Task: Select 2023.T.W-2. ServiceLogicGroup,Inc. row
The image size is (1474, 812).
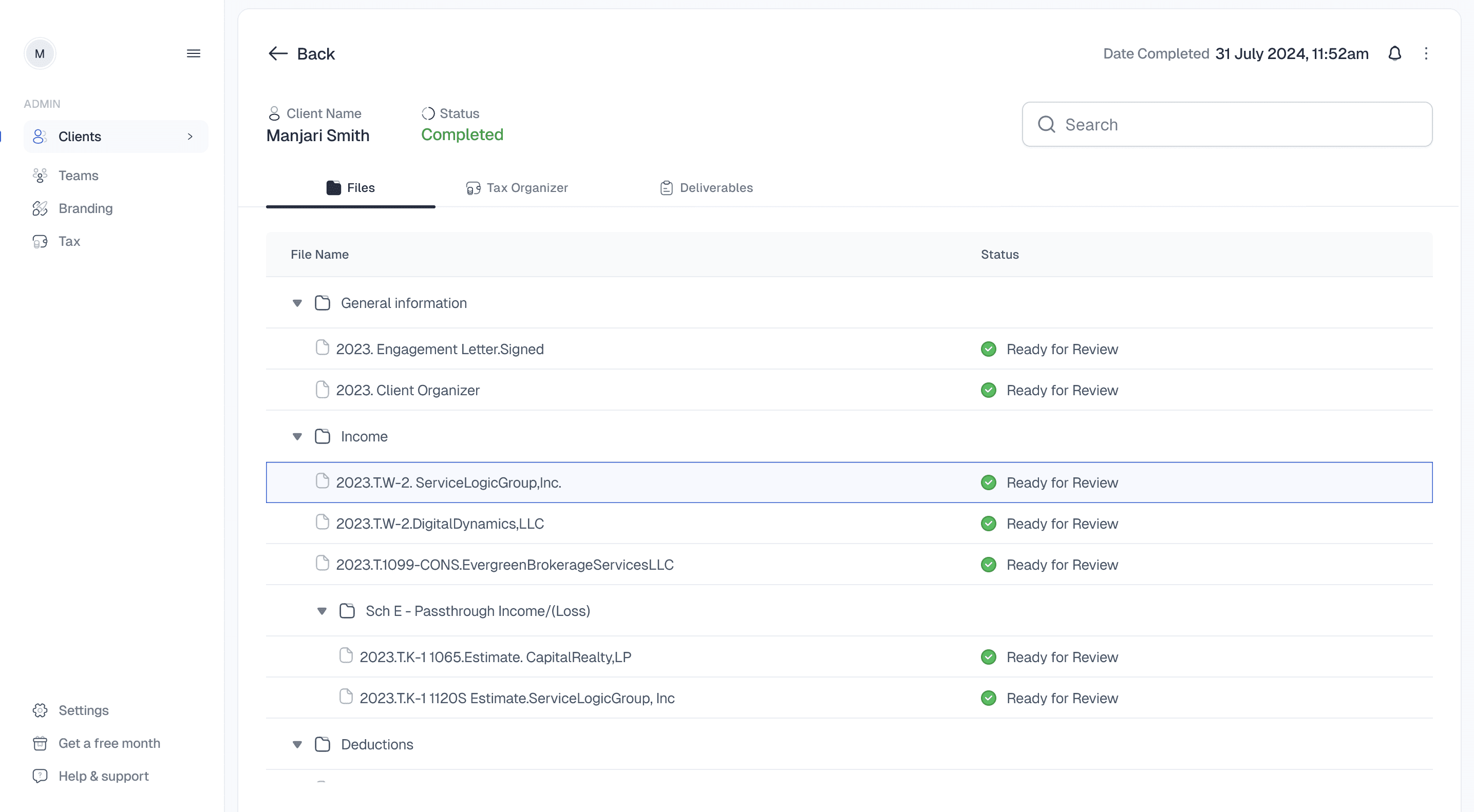Action: 849,482
